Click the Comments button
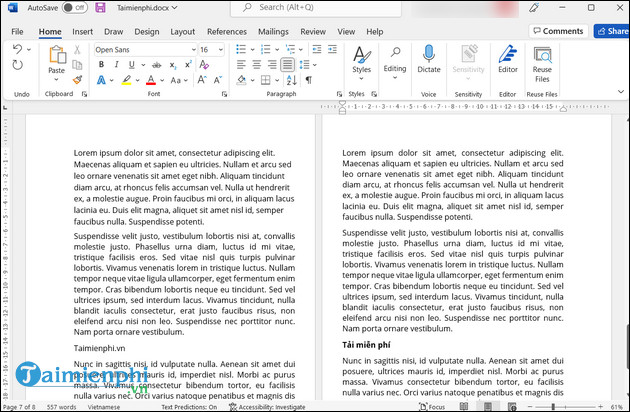 click(x=557, y=31)
